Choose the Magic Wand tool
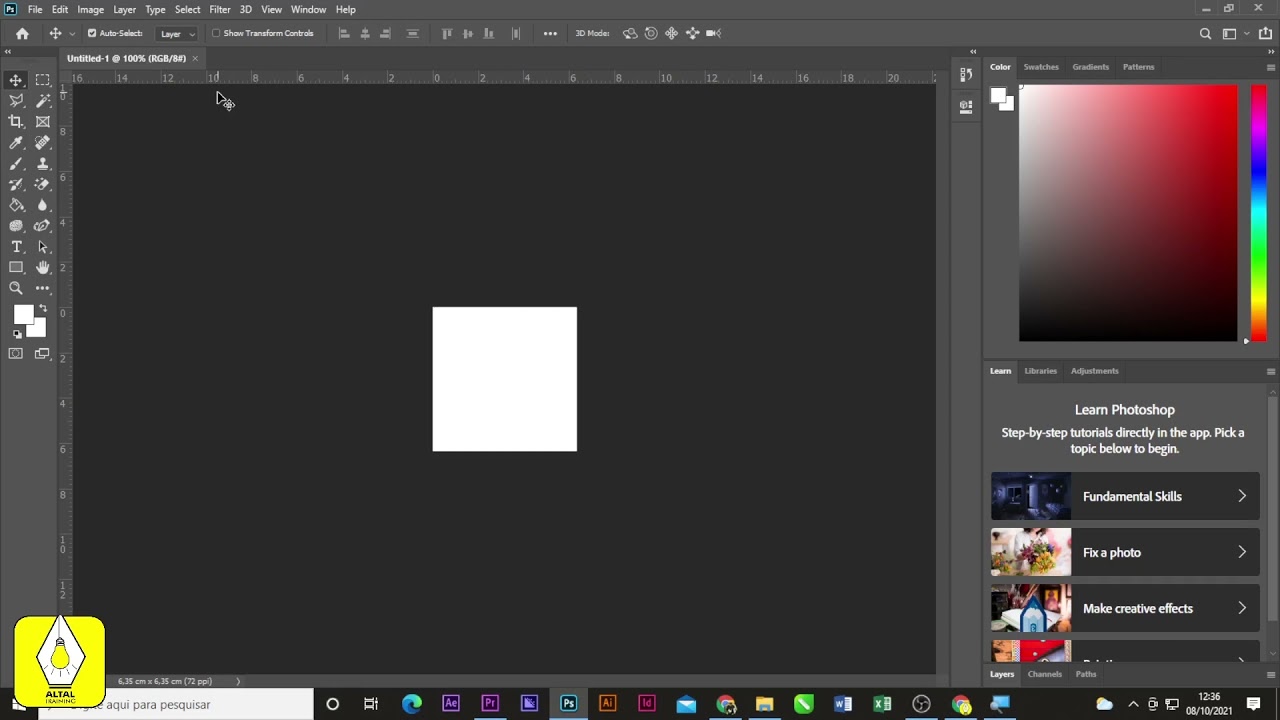1280x720 pixels. tap(42, 101)
